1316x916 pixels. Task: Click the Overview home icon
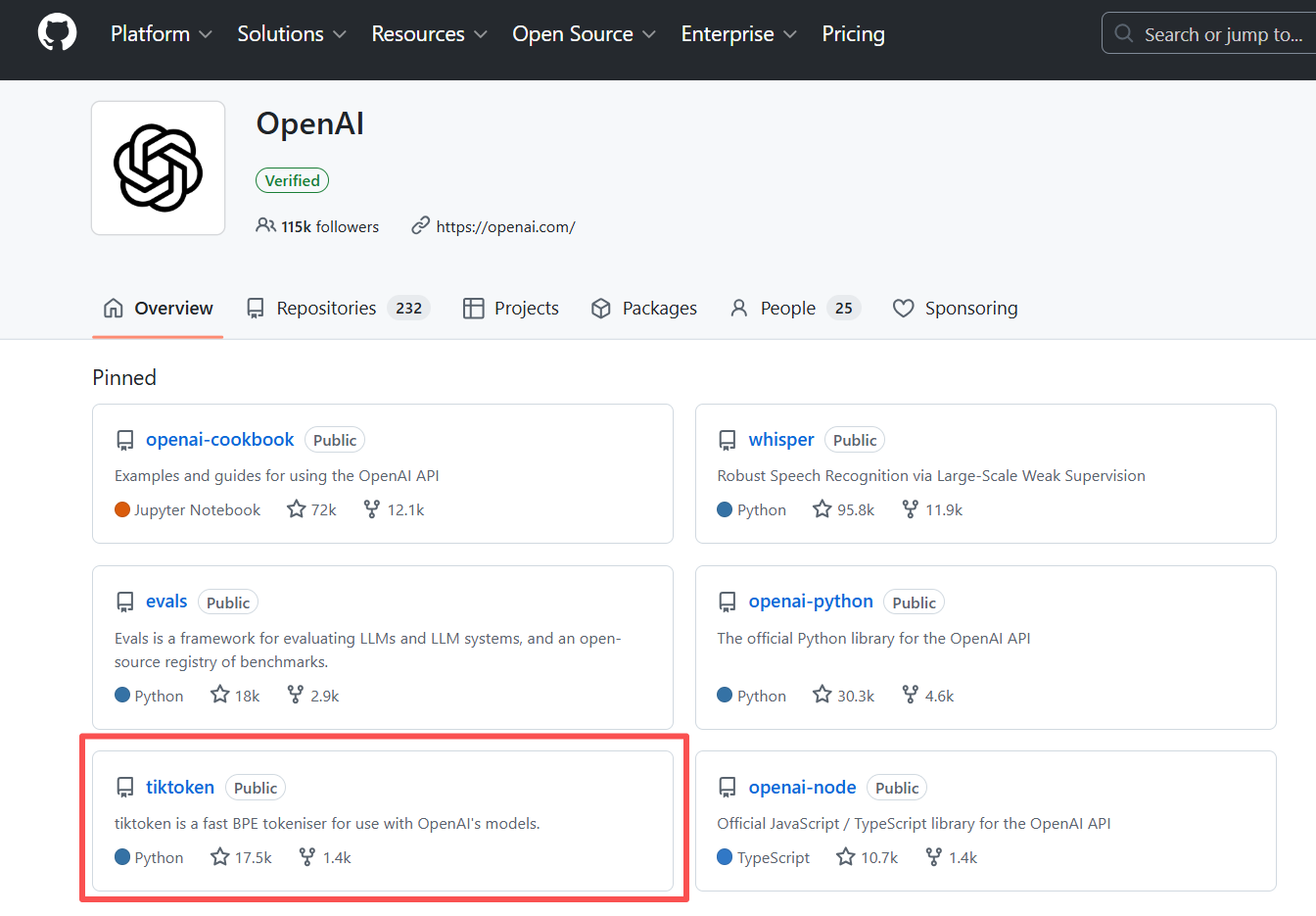tap(114, 308)
